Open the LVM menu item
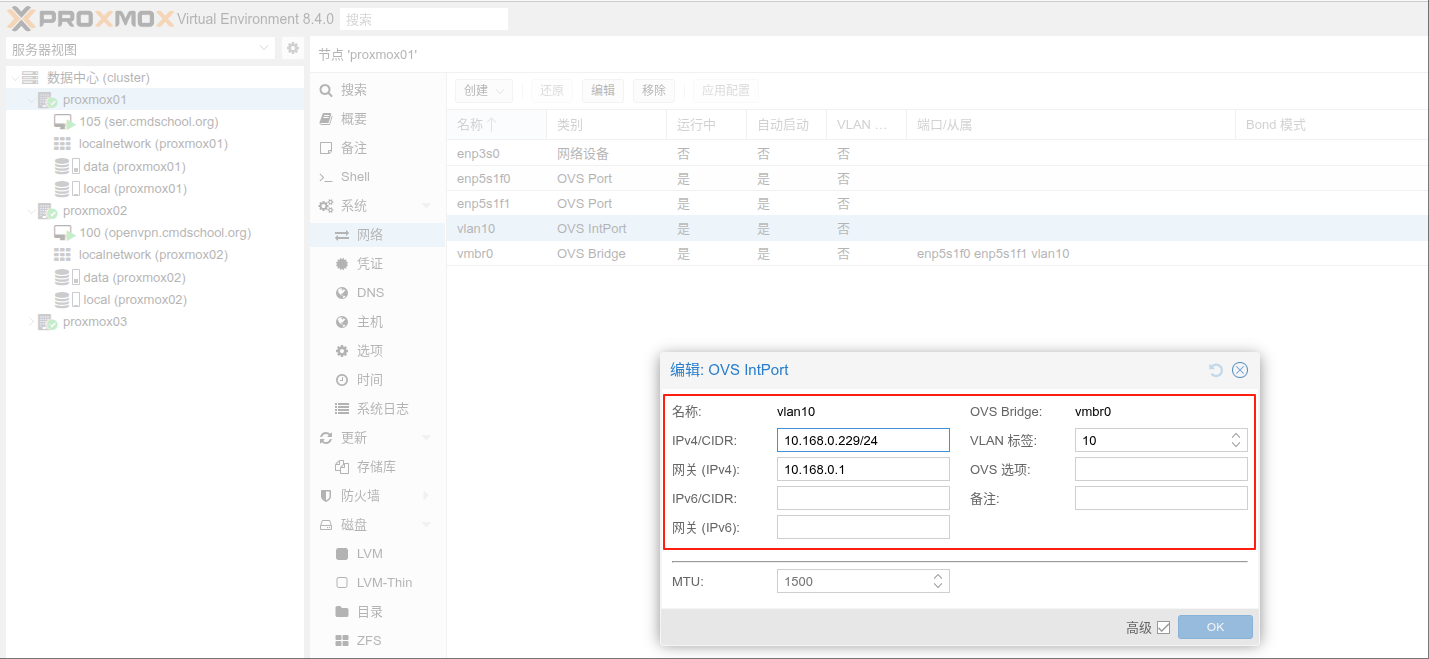Image resolution: width=1429 pixels, height=659 pixels. (x=377, y=554)
